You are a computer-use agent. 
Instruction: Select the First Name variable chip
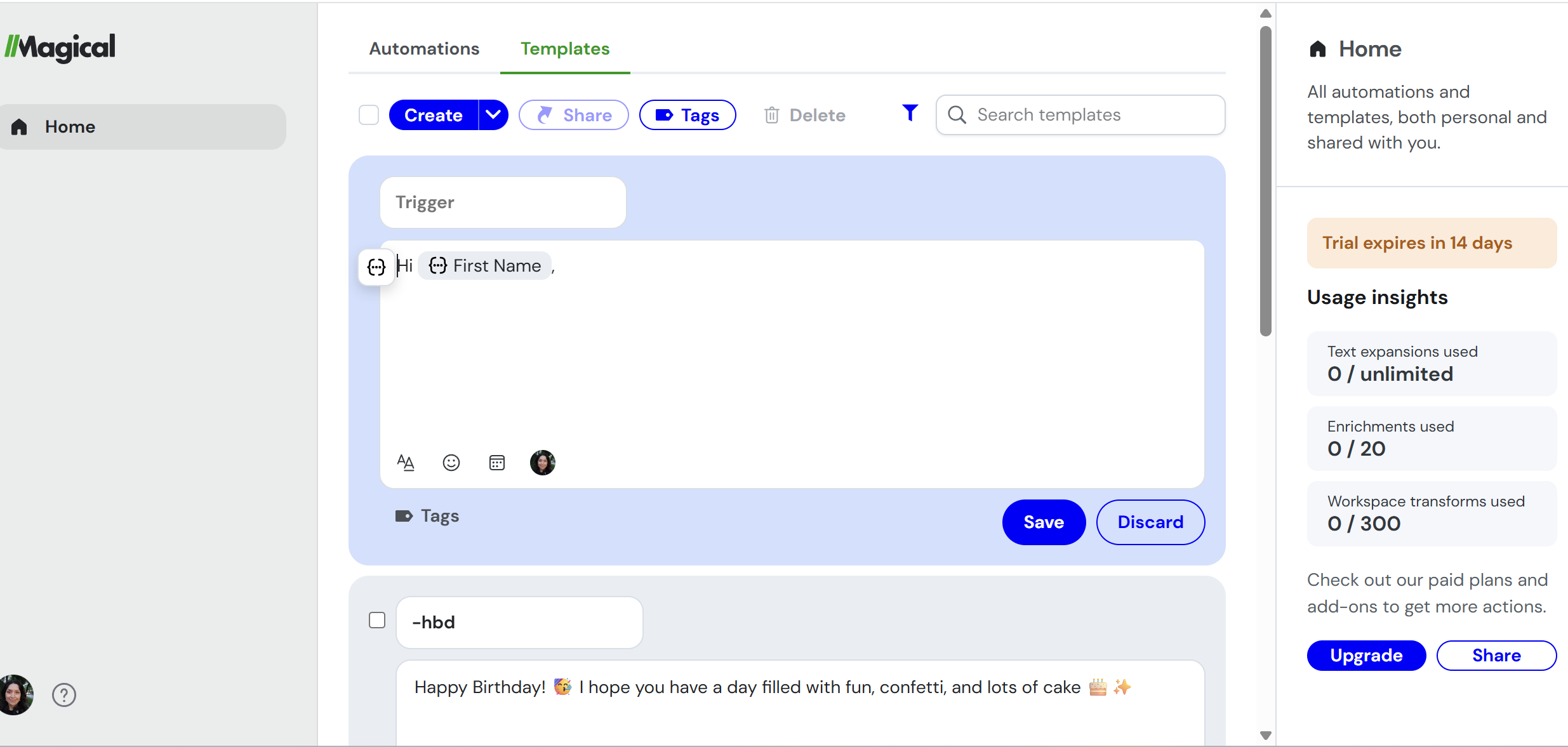(485, 266)
